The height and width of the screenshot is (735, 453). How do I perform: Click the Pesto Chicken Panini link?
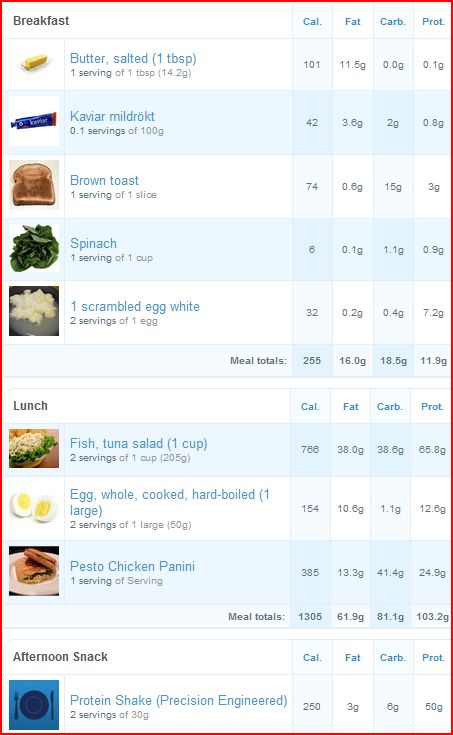pos(132,566)
